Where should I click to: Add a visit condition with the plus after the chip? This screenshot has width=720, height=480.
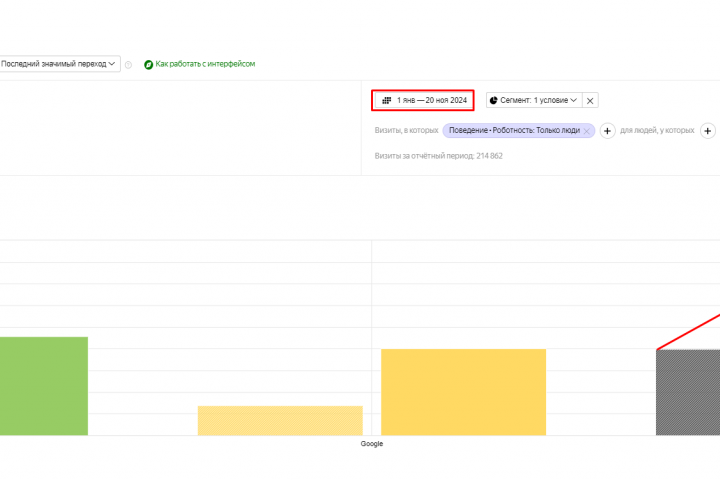607,130
